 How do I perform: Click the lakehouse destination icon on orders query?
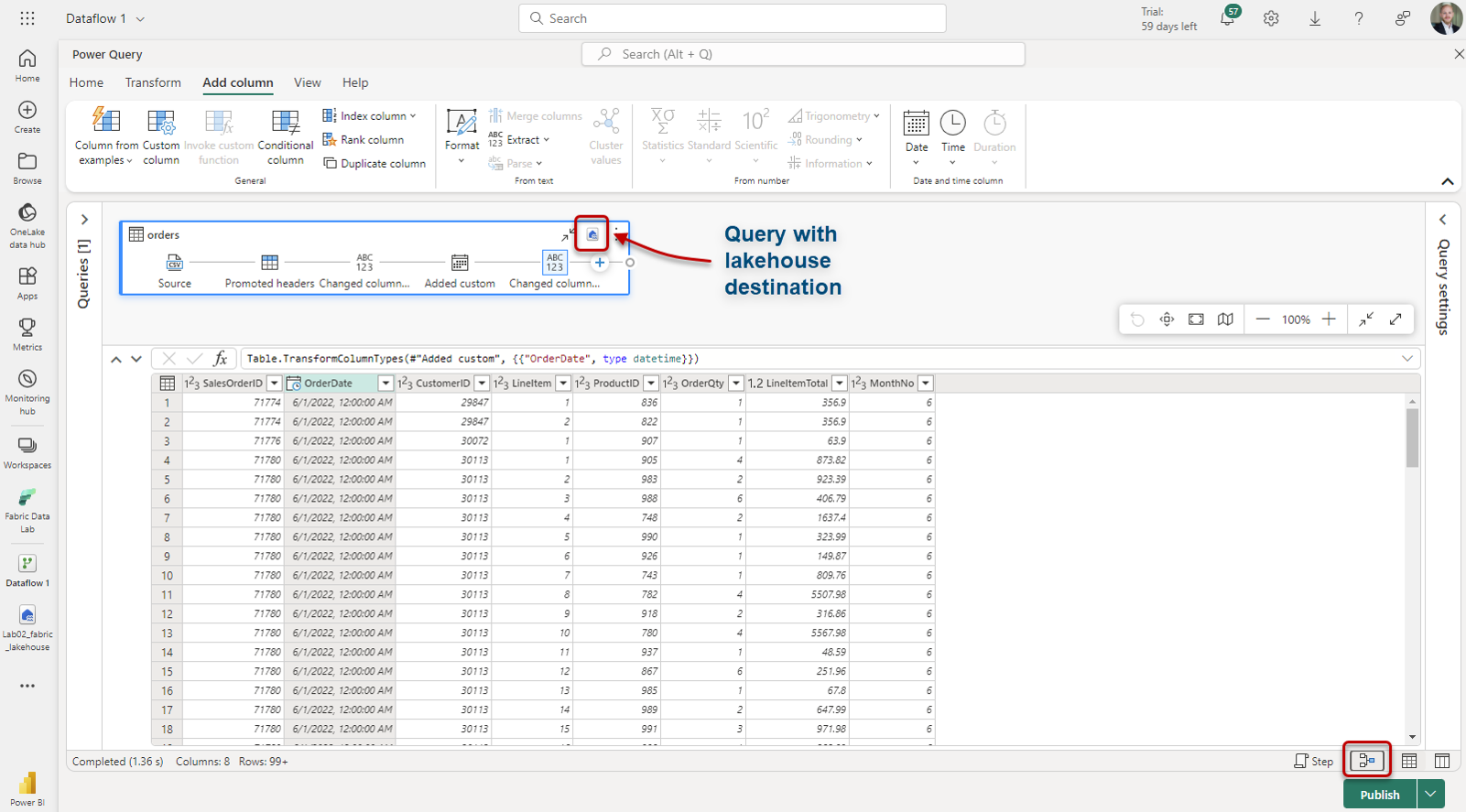(592, 235)
